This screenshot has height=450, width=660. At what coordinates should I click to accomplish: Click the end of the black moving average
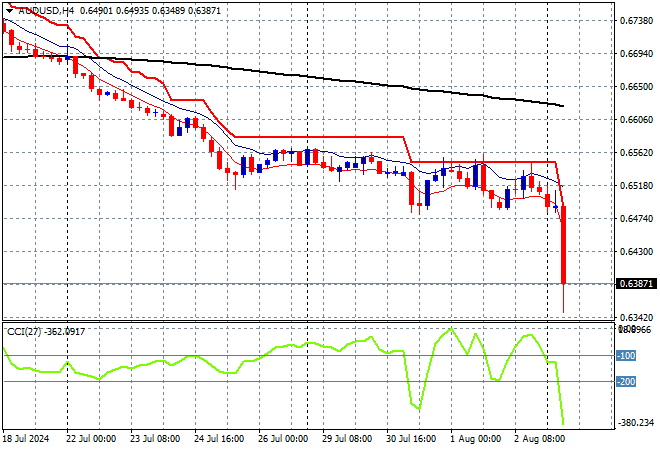coord(563,106)
